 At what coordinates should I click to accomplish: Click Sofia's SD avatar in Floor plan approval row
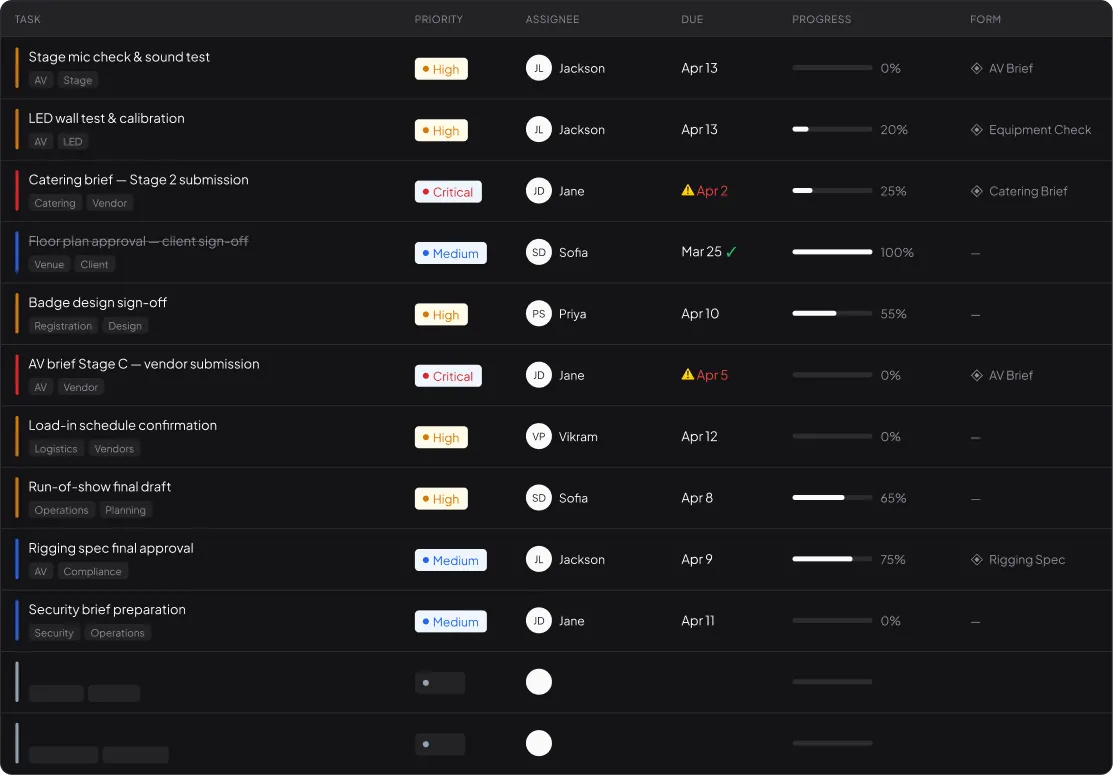point(539,253)
